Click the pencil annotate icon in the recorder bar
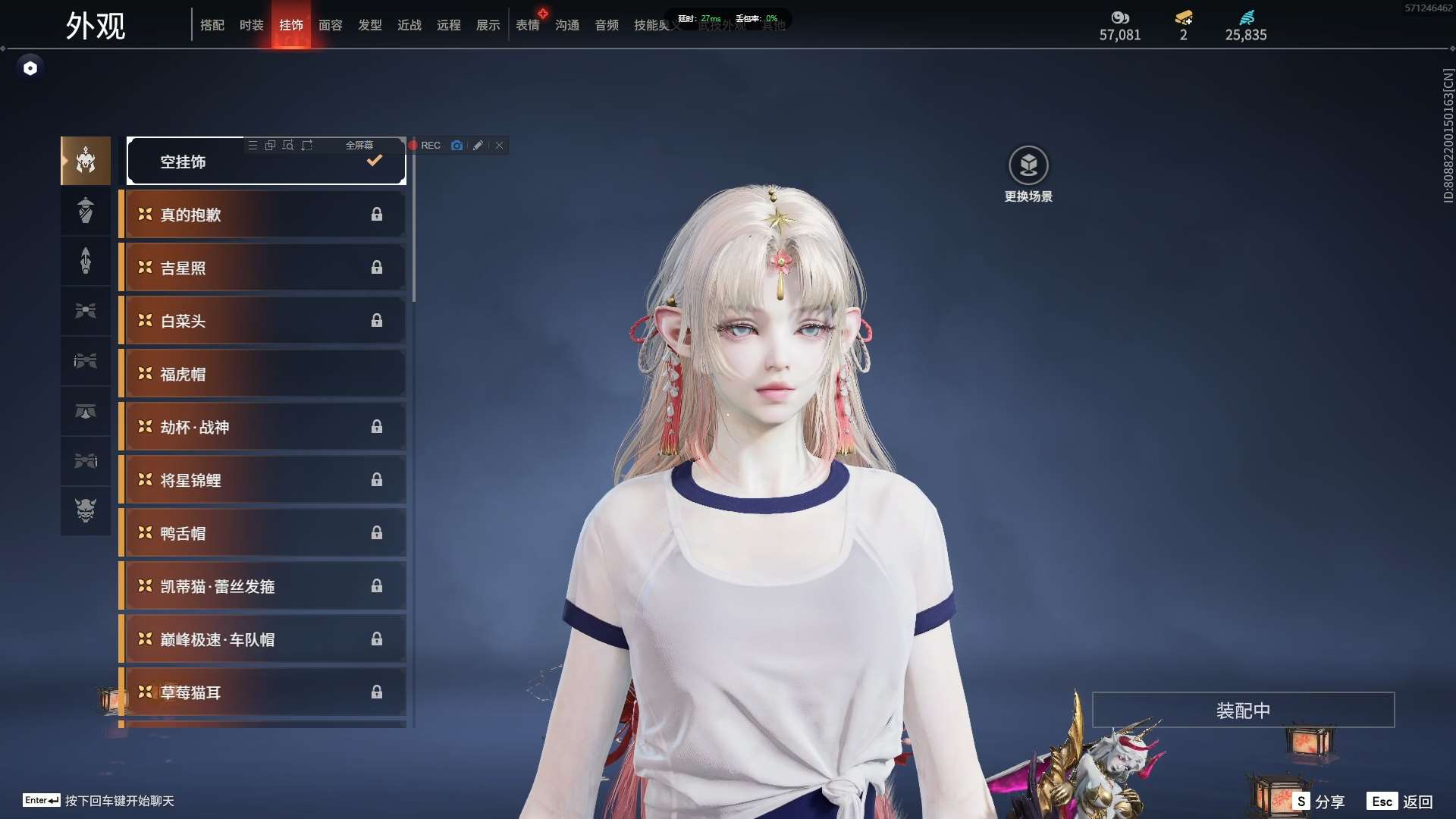This screenshot has width=1456, height=819. (x=478, y=146)
